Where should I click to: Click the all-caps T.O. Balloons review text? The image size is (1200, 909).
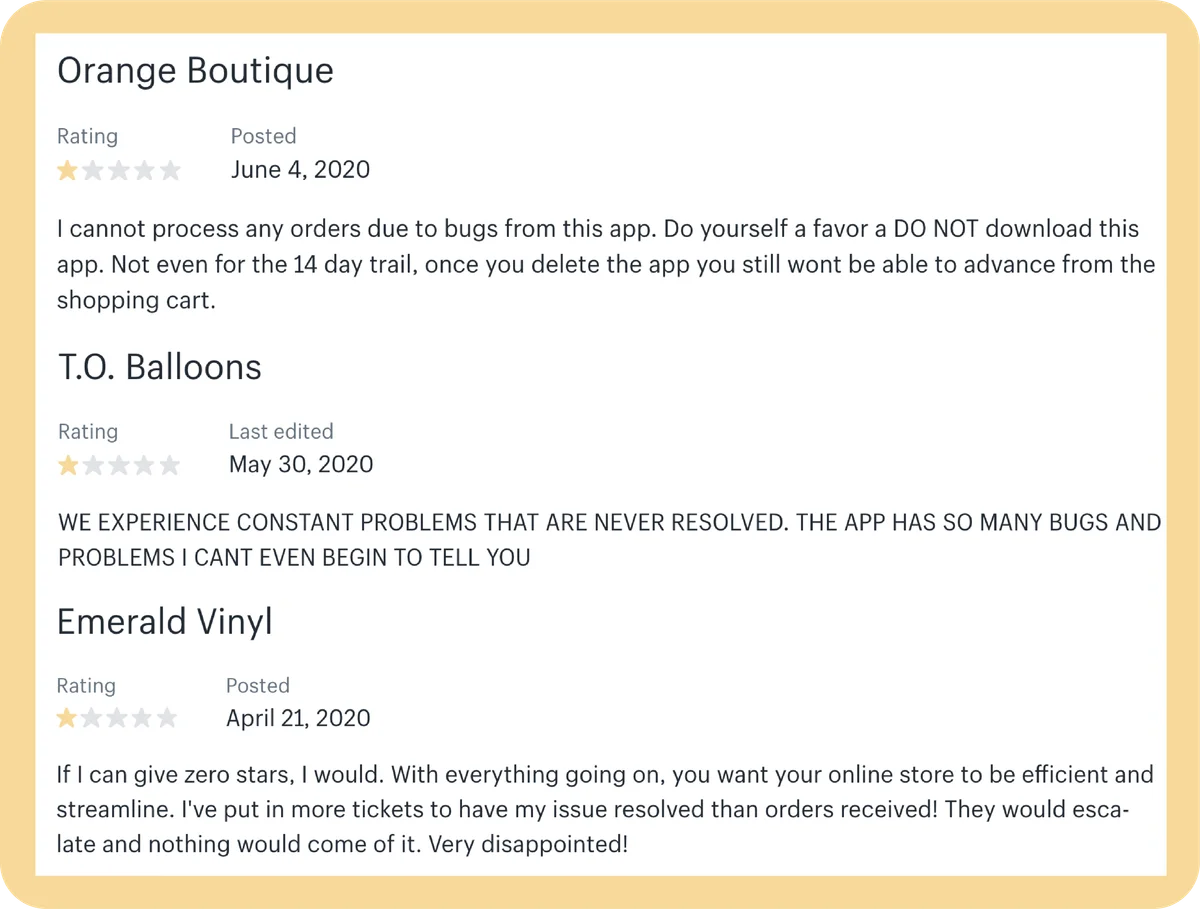tap(610, 540)
